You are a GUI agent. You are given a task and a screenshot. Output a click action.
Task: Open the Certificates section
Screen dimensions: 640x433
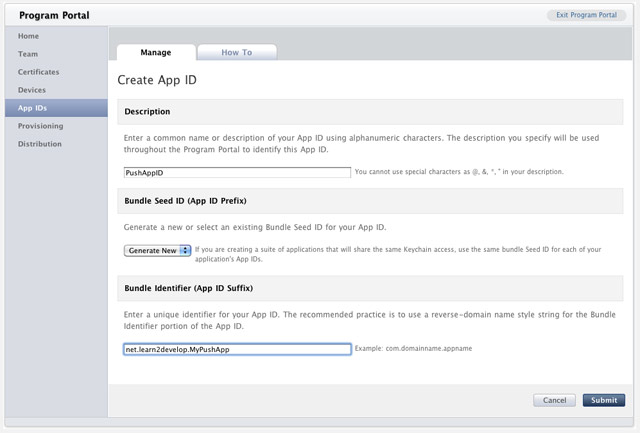(x=38, y=72)
